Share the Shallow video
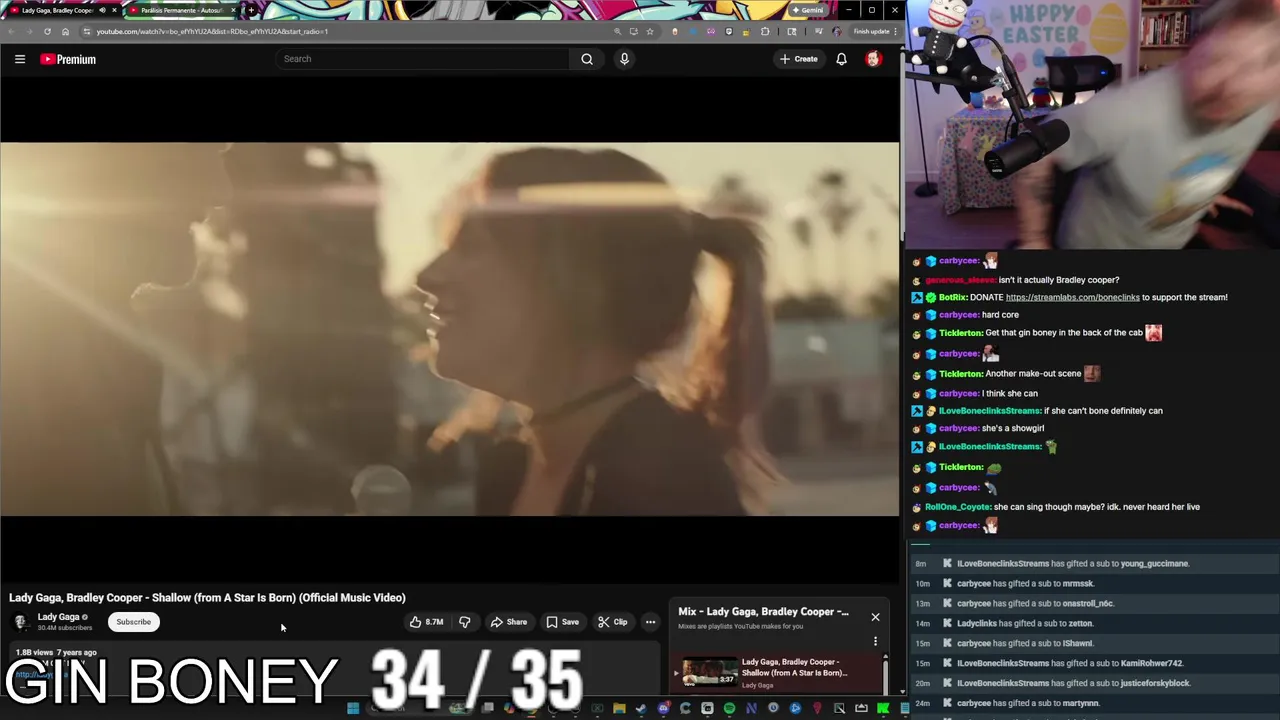This screenshot has width=1280, height=720. (x=508, y=622)
